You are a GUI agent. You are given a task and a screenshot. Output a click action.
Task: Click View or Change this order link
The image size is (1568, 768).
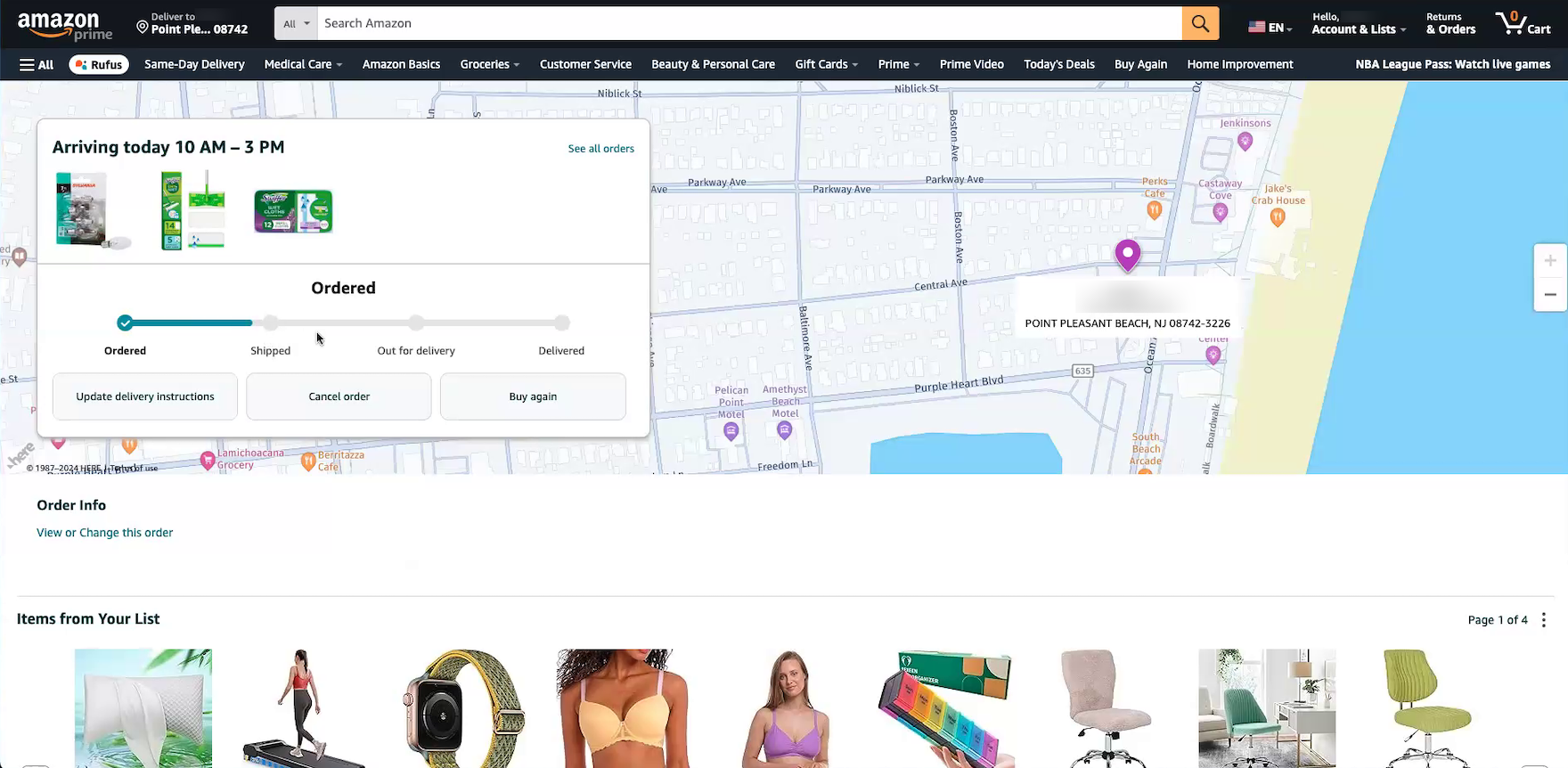pos(105,533)
